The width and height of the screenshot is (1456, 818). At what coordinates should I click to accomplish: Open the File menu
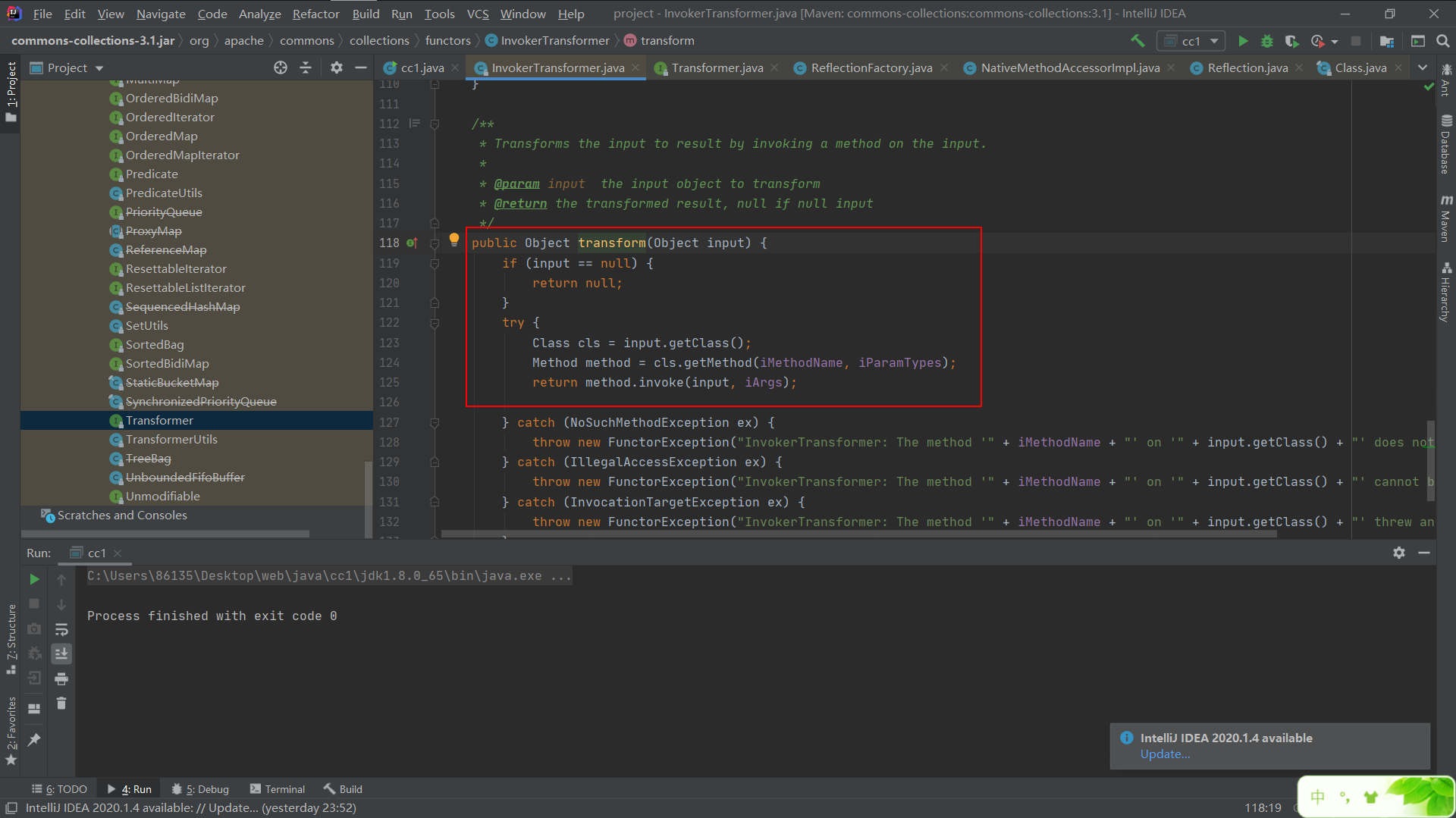(42, 14)
